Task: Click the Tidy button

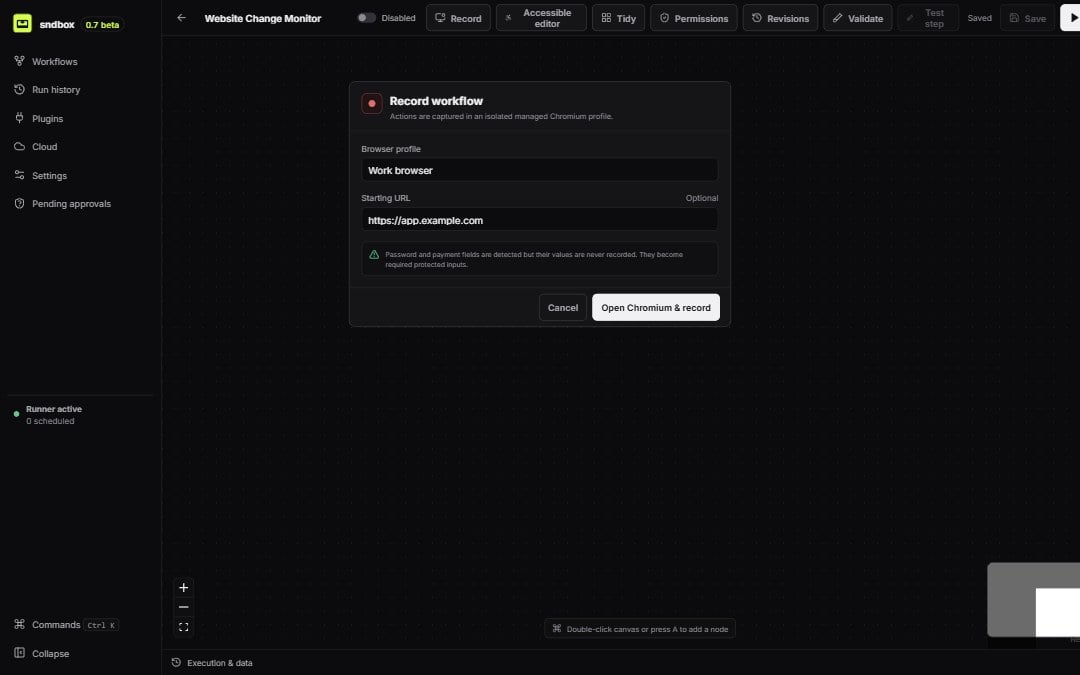Action: point(618,18)
